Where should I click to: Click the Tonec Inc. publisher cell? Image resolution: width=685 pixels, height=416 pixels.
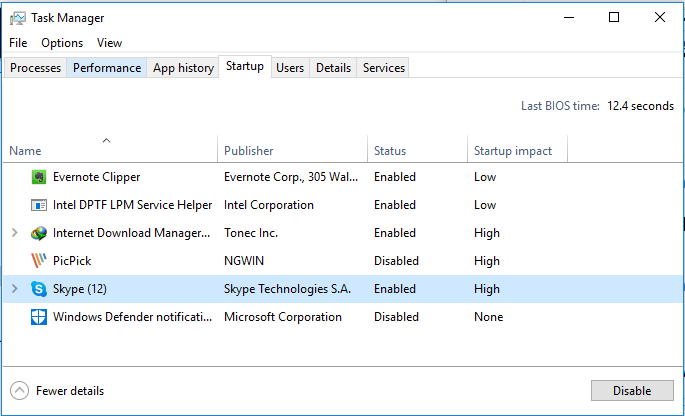pyautogui.click(x=251, y=233)
